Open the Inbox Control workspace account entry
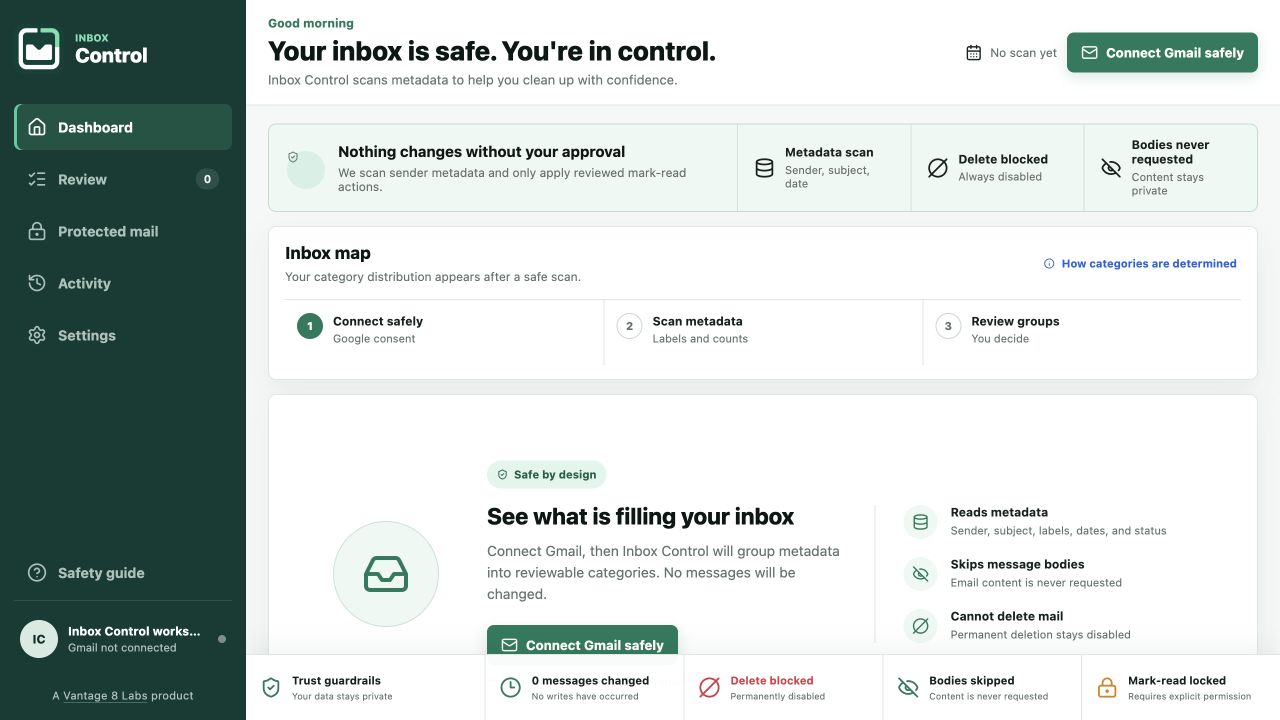This screenshot has width=1280, height=720. [123, 639]
